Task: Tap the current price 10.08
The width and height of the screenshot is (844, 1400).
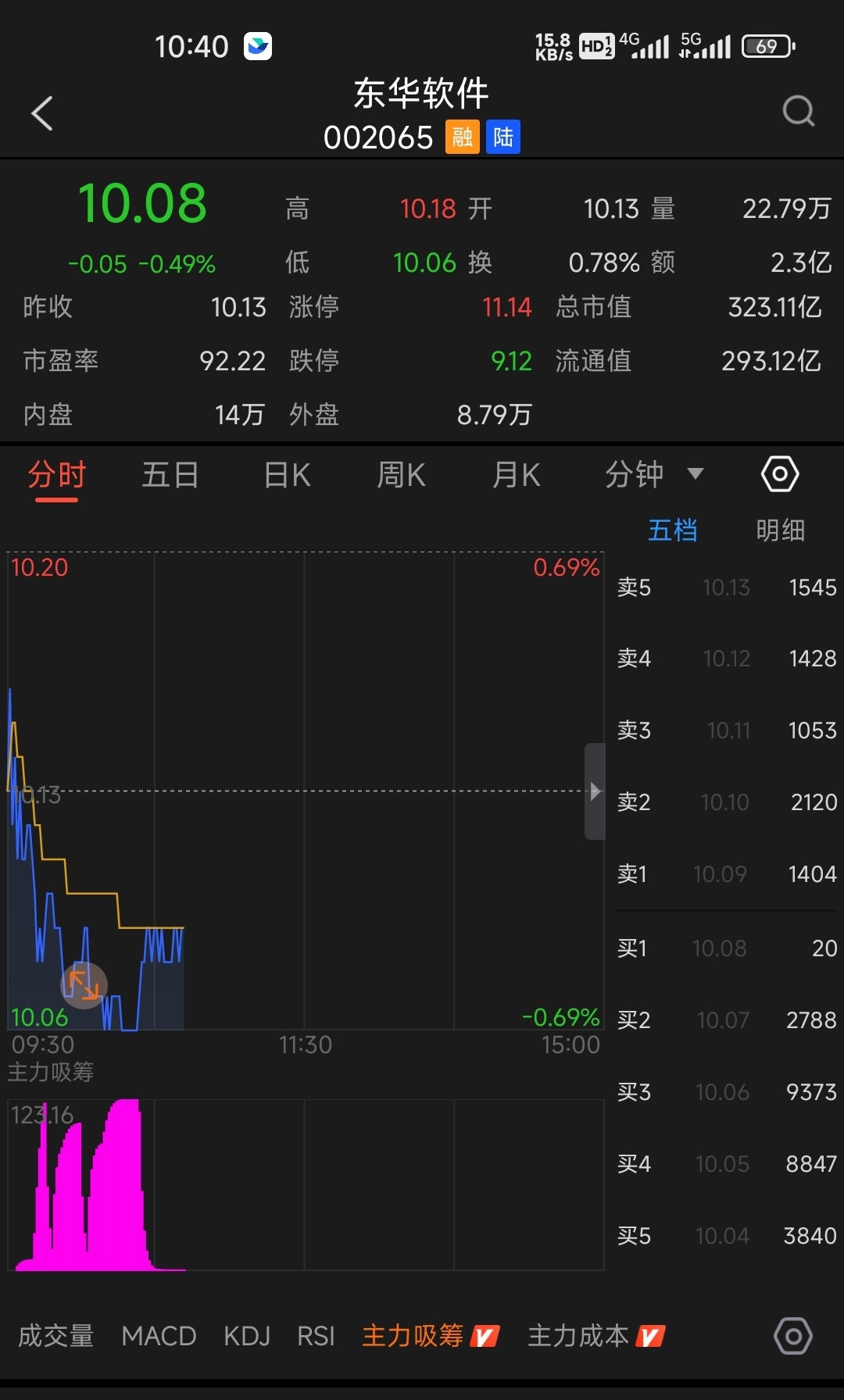Action: tap(142, 203)
